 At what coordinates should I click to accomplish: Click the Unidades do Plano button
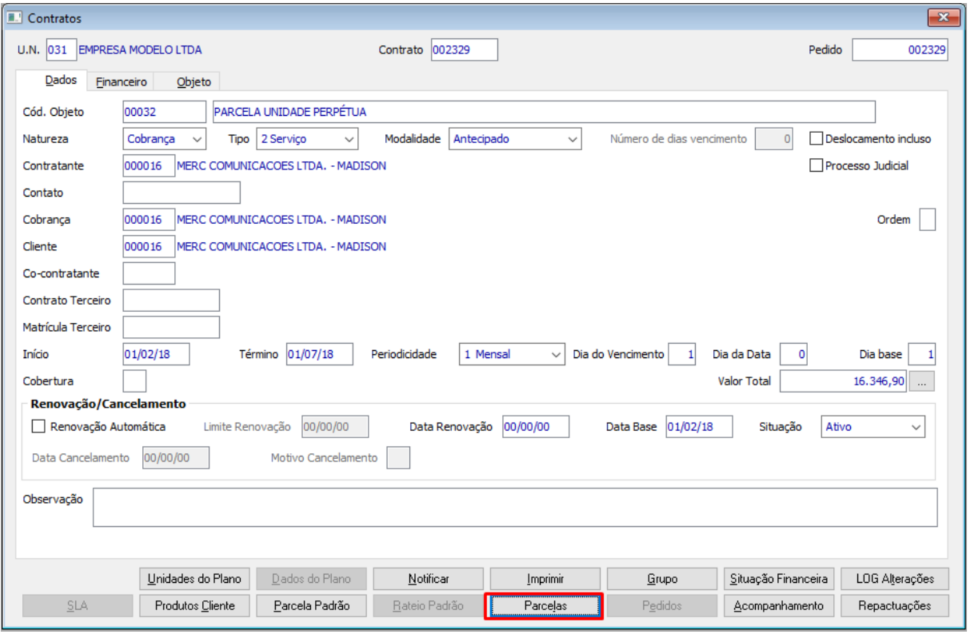coord(194,579)
